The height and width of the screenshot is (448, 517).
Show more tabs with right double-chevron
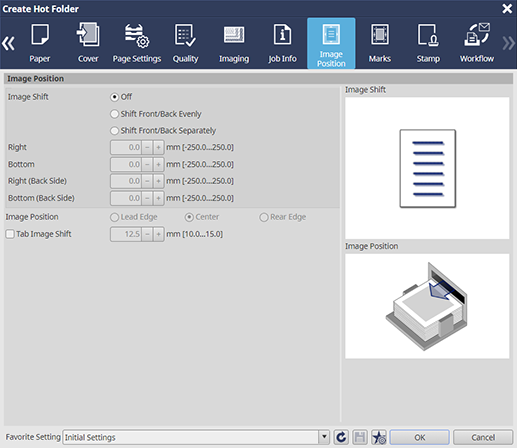(x=509, y=43)
